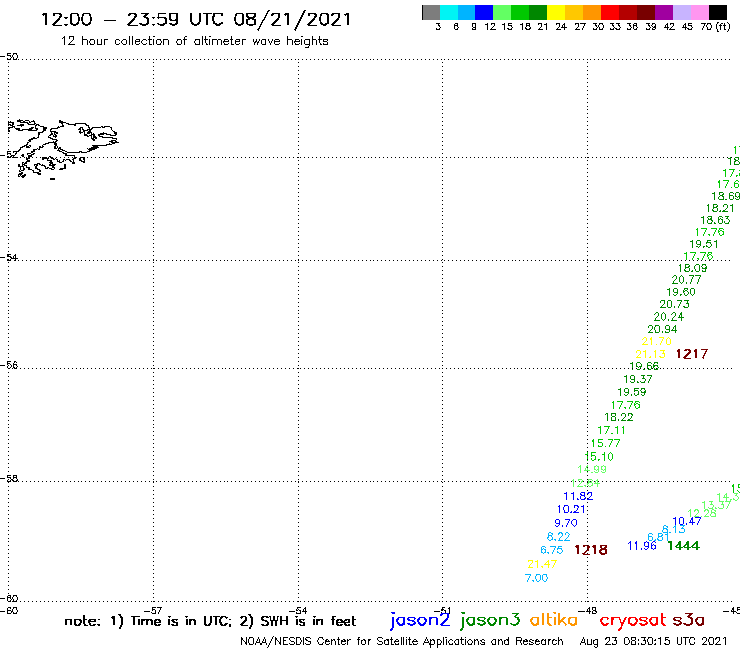Image resolution: width=740 pixels, height=650 pixels.
Task: Click the 18.21 wave height value
Action: click(720, 208)
